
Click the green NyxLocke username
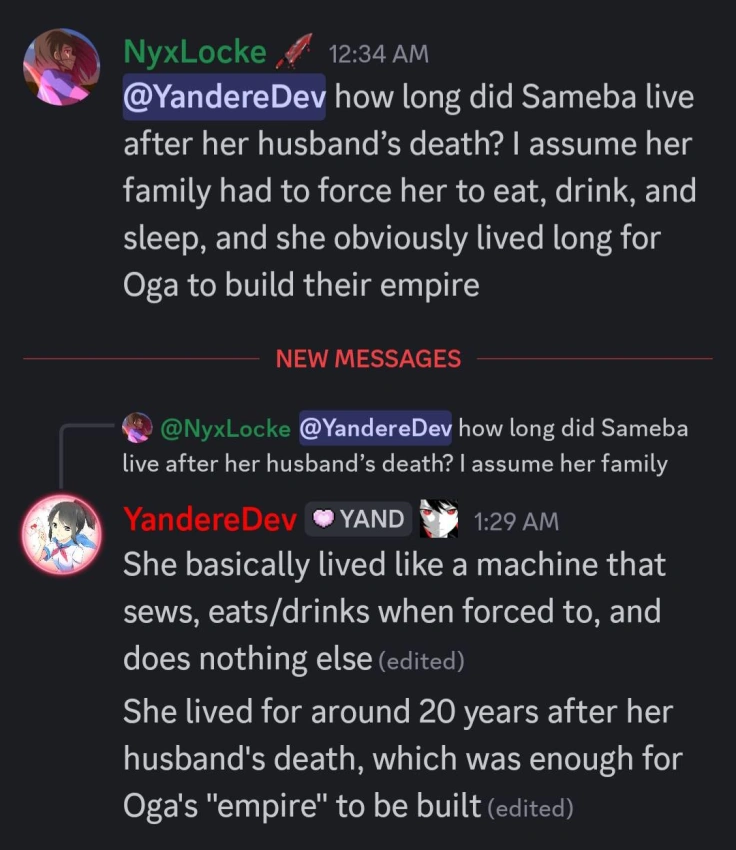pyautogui.click(x=195, y=51)
